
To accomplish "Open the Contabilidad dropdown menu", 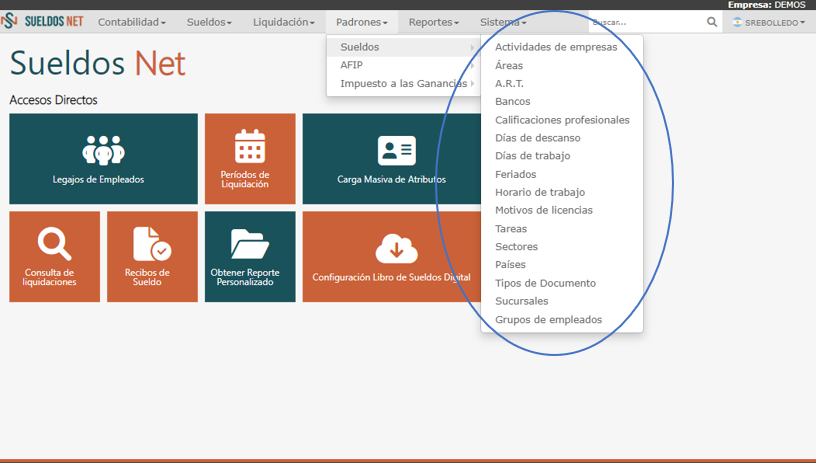I will click(x=132, y=22).
